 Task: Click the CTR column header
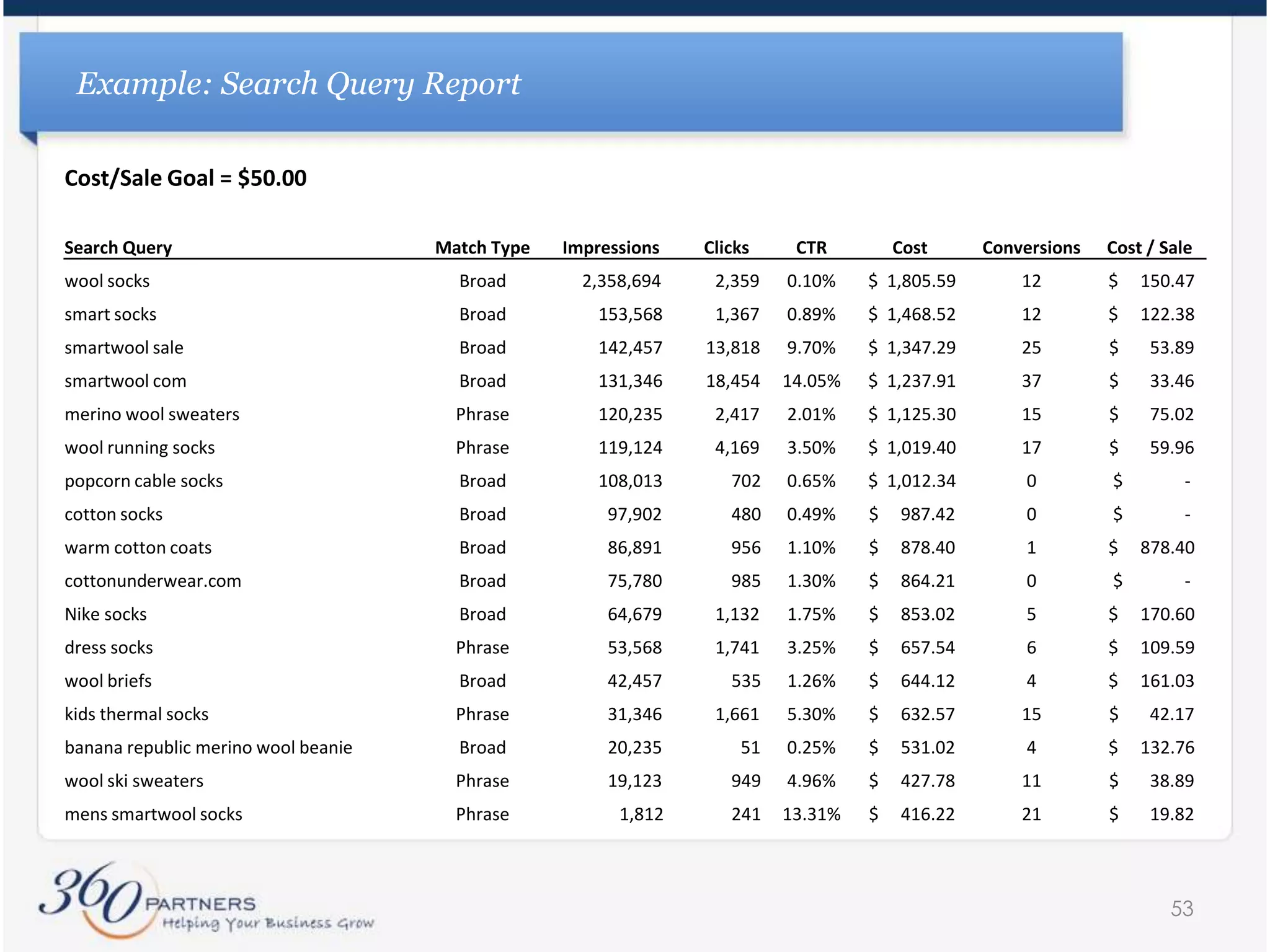pos(810,247)
